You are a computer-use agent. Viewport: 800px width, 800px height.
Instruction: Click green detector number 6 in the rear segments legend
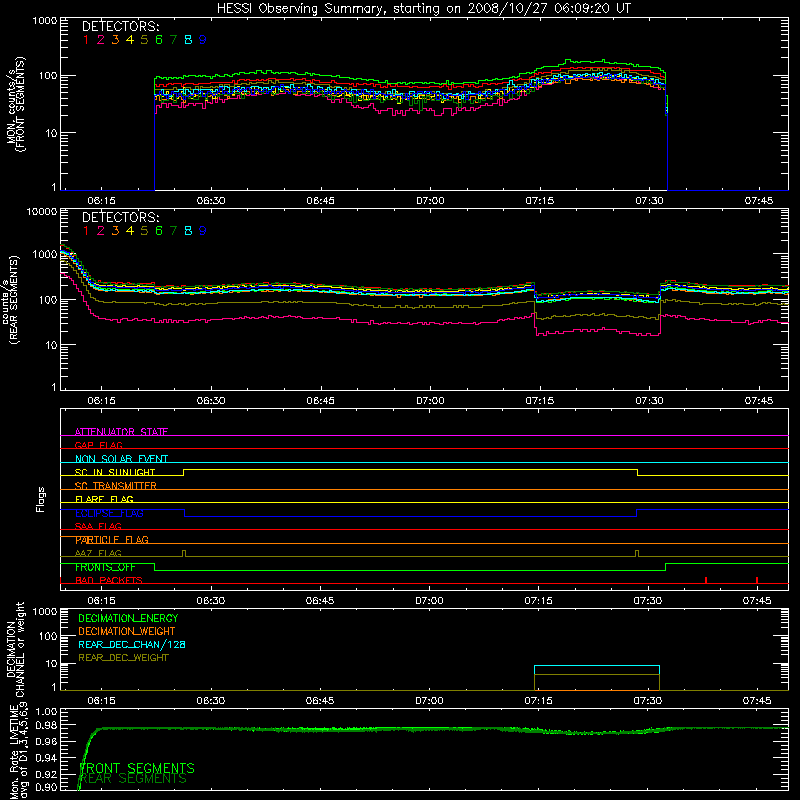[159, 231]
